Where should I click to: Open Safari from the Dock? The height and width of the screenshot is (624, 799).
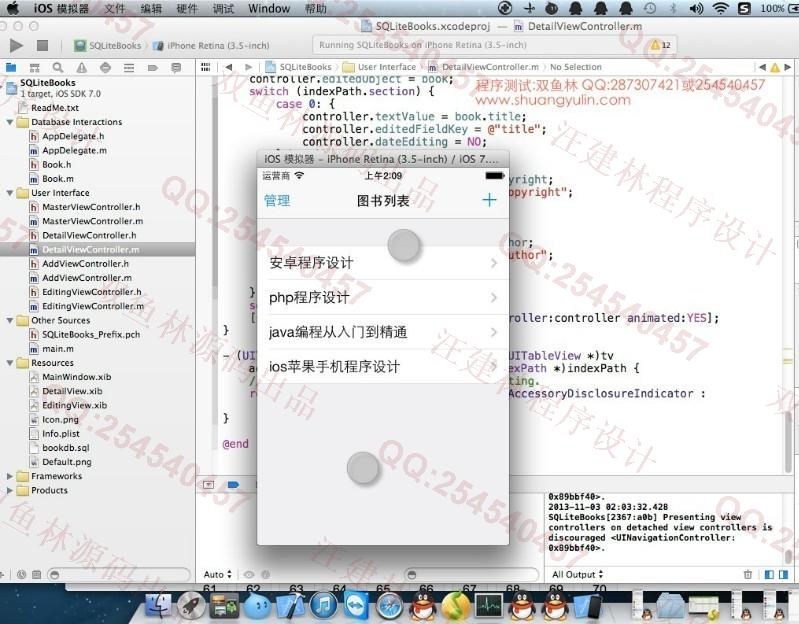[389, 605]
